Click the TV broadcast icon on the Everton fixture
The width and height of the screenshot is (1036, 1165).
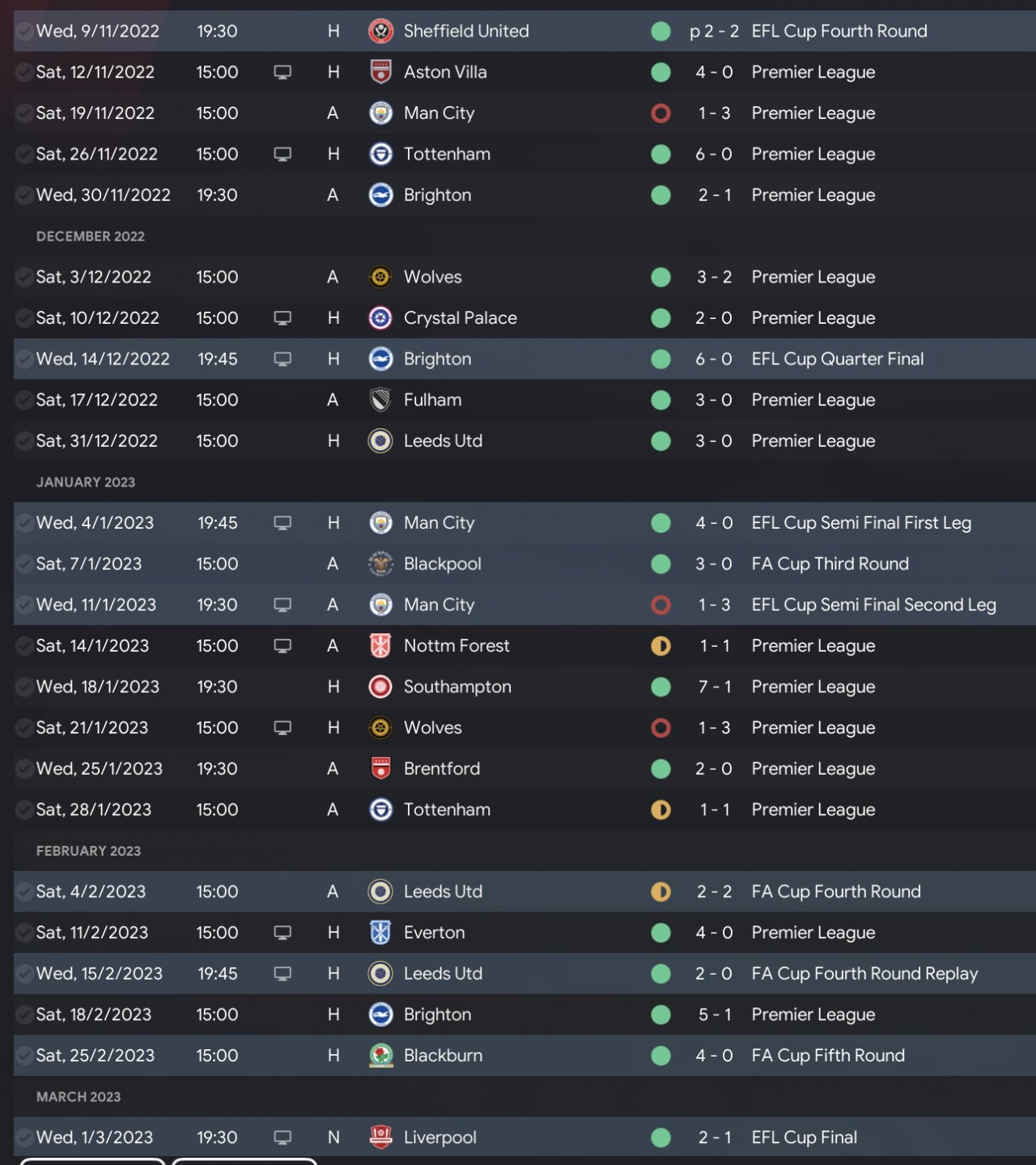coord(282,933)
